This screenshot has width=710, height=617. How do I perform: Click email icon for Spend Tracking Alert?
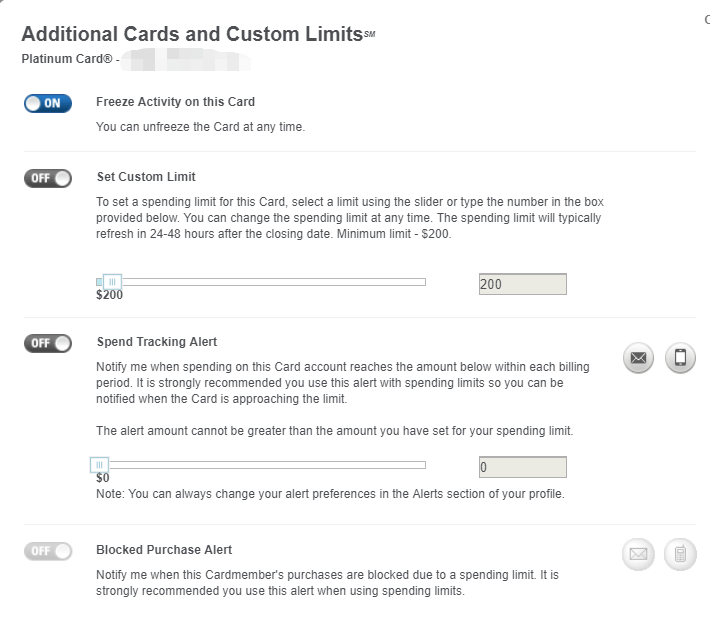[639, 357]
